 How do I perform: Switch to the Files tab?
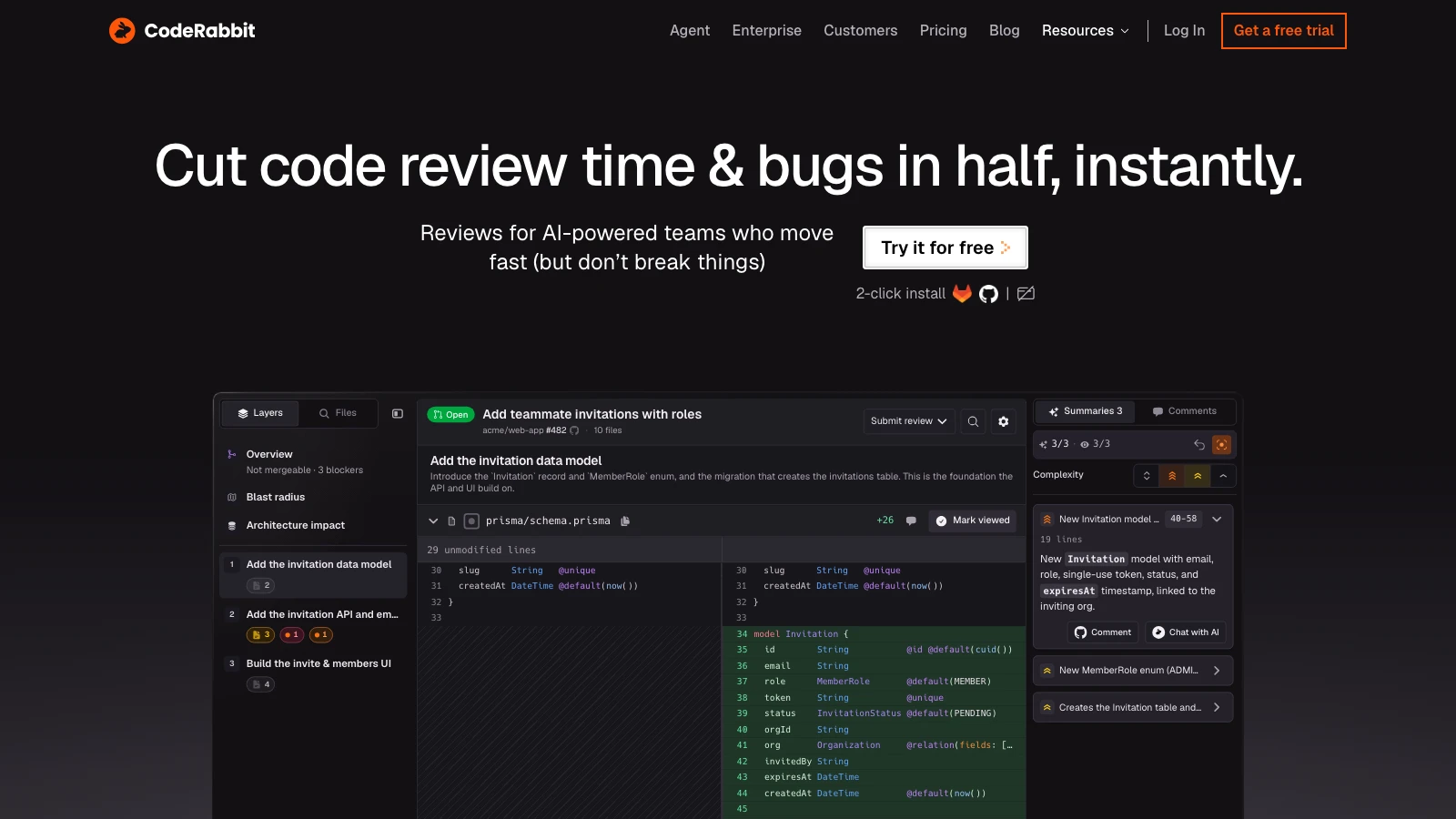[x=338, y=413]
